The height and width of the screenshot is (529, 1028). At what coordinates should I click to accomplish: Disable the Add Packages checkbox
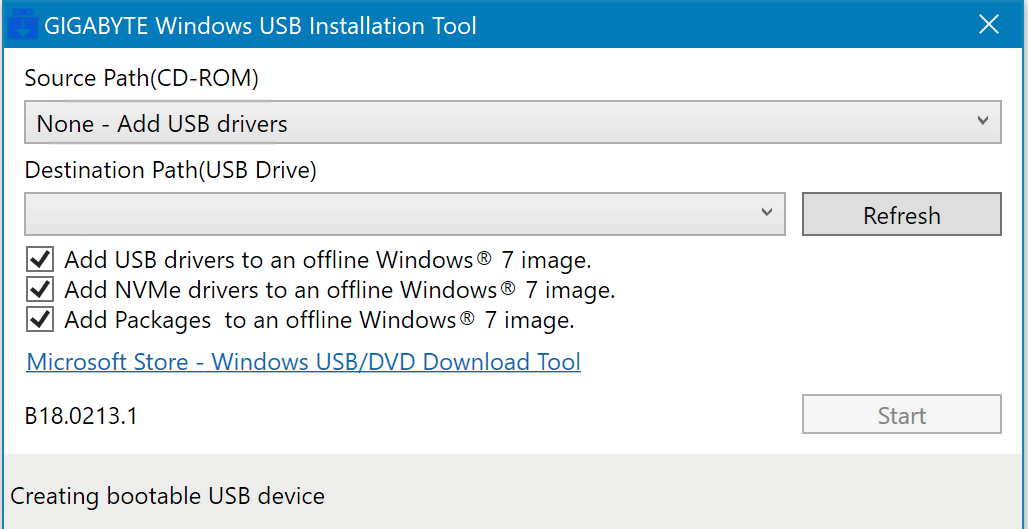[x=40, y=320]
